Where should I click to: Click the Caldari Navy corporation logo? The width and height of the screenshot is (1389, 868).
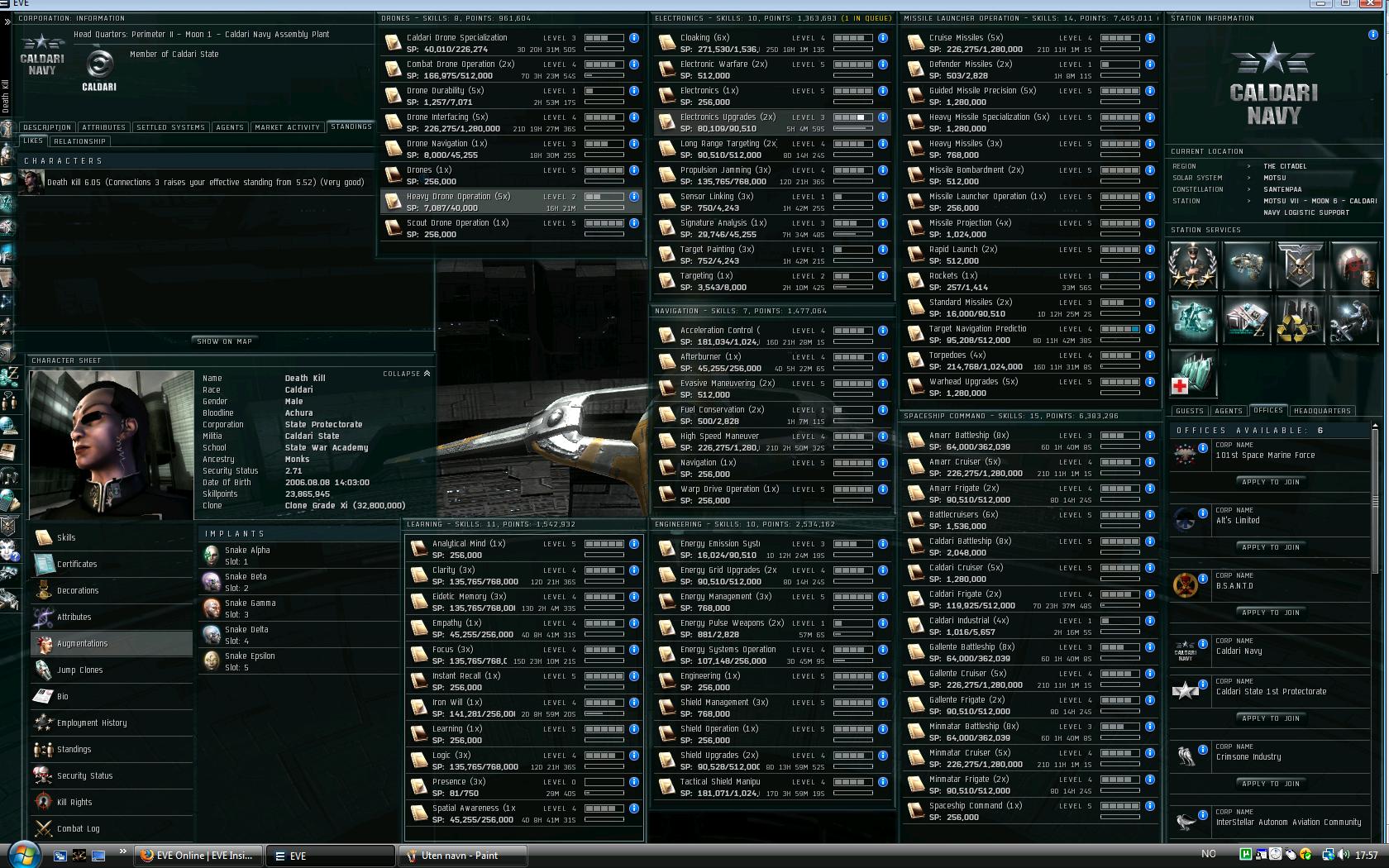(42, 56)
